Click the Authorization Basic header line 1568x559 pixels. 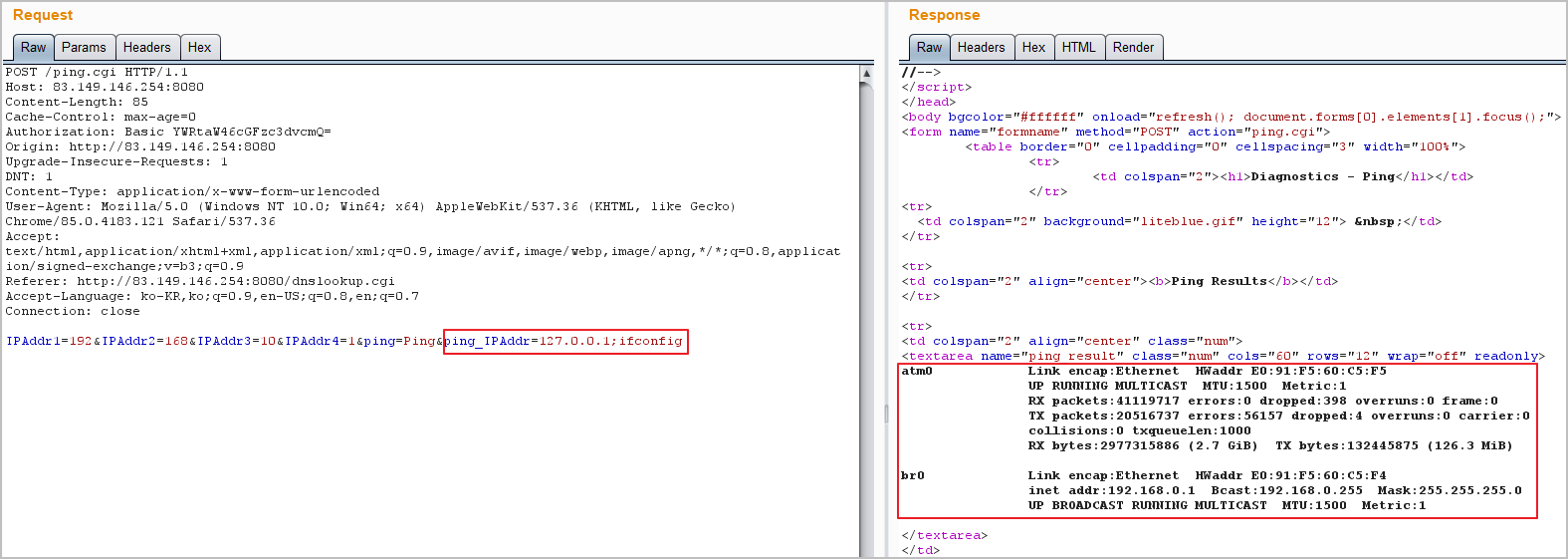coord(168,132)
